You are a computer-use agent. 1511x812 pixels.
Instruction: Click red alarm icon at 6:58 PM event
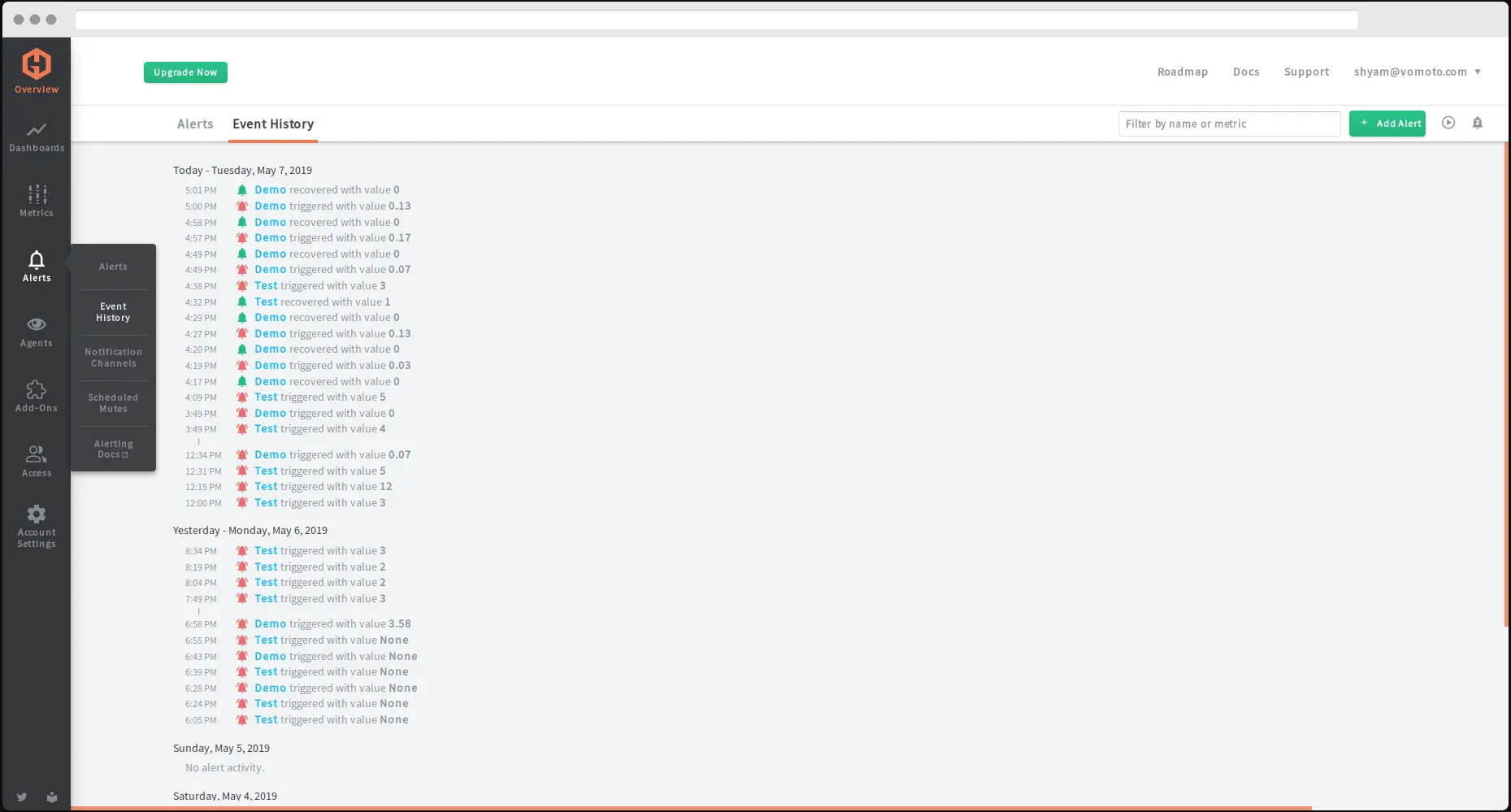point(241,624)
